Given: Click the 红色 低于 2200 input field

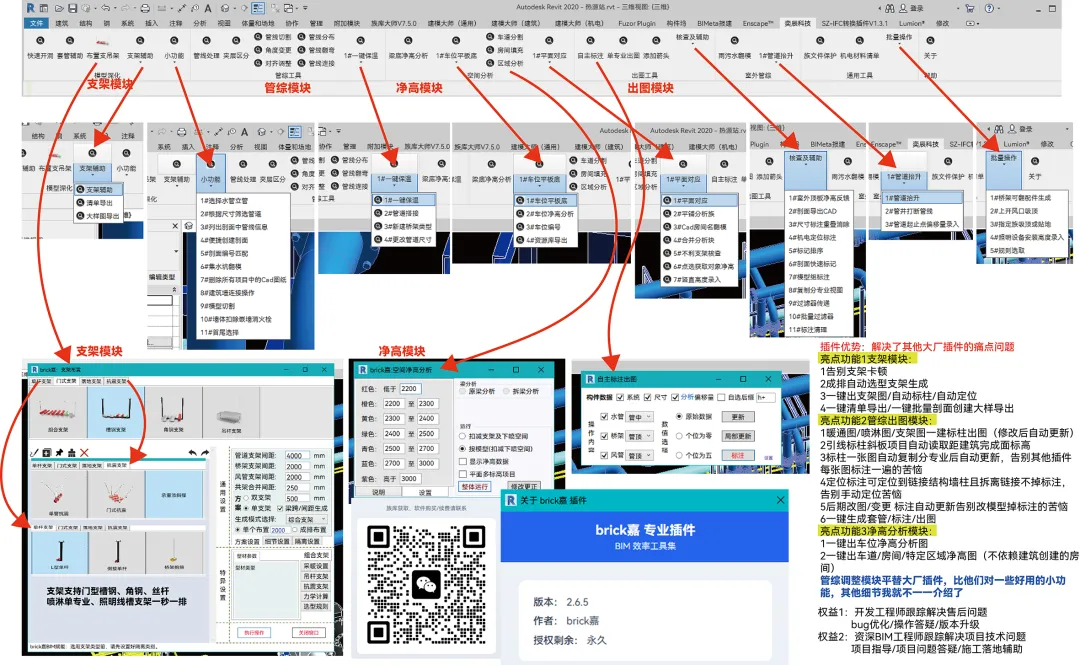Looking at the screenshot, I should point(409,389).
